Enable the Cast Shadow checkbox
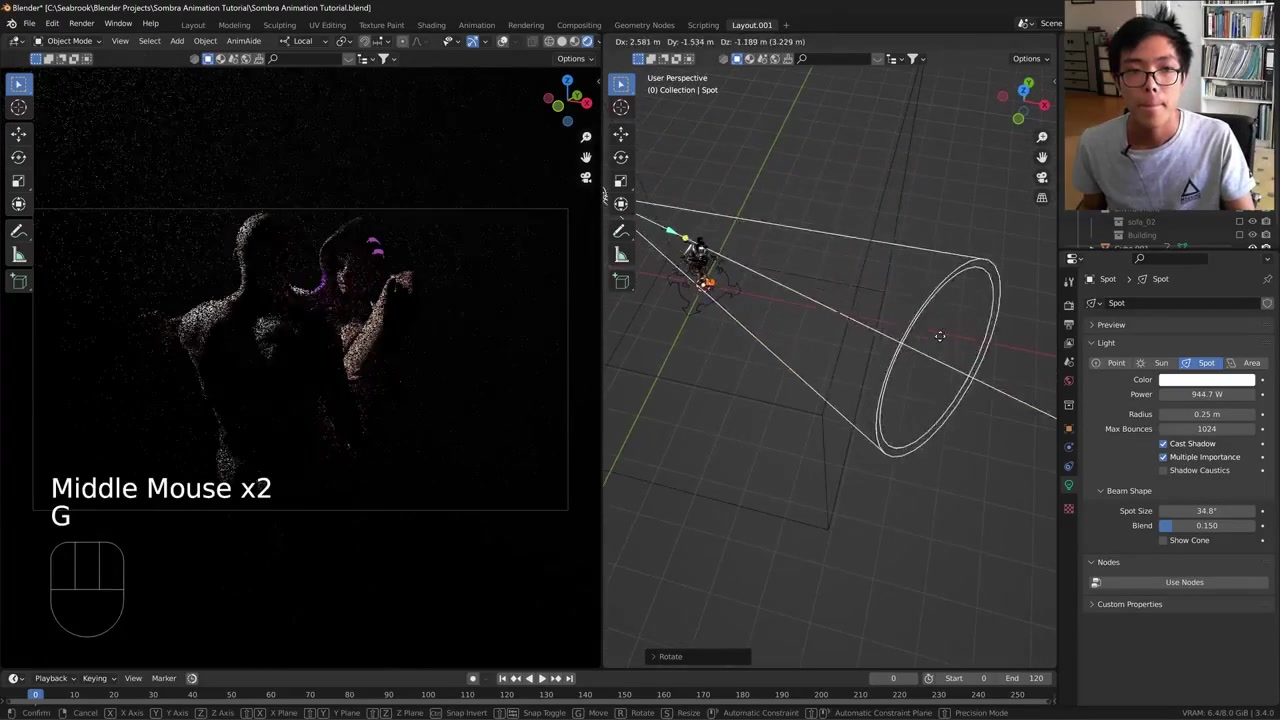Image resolution: width=1280 pixels, height=720 pixels. tap(1163, 444)
